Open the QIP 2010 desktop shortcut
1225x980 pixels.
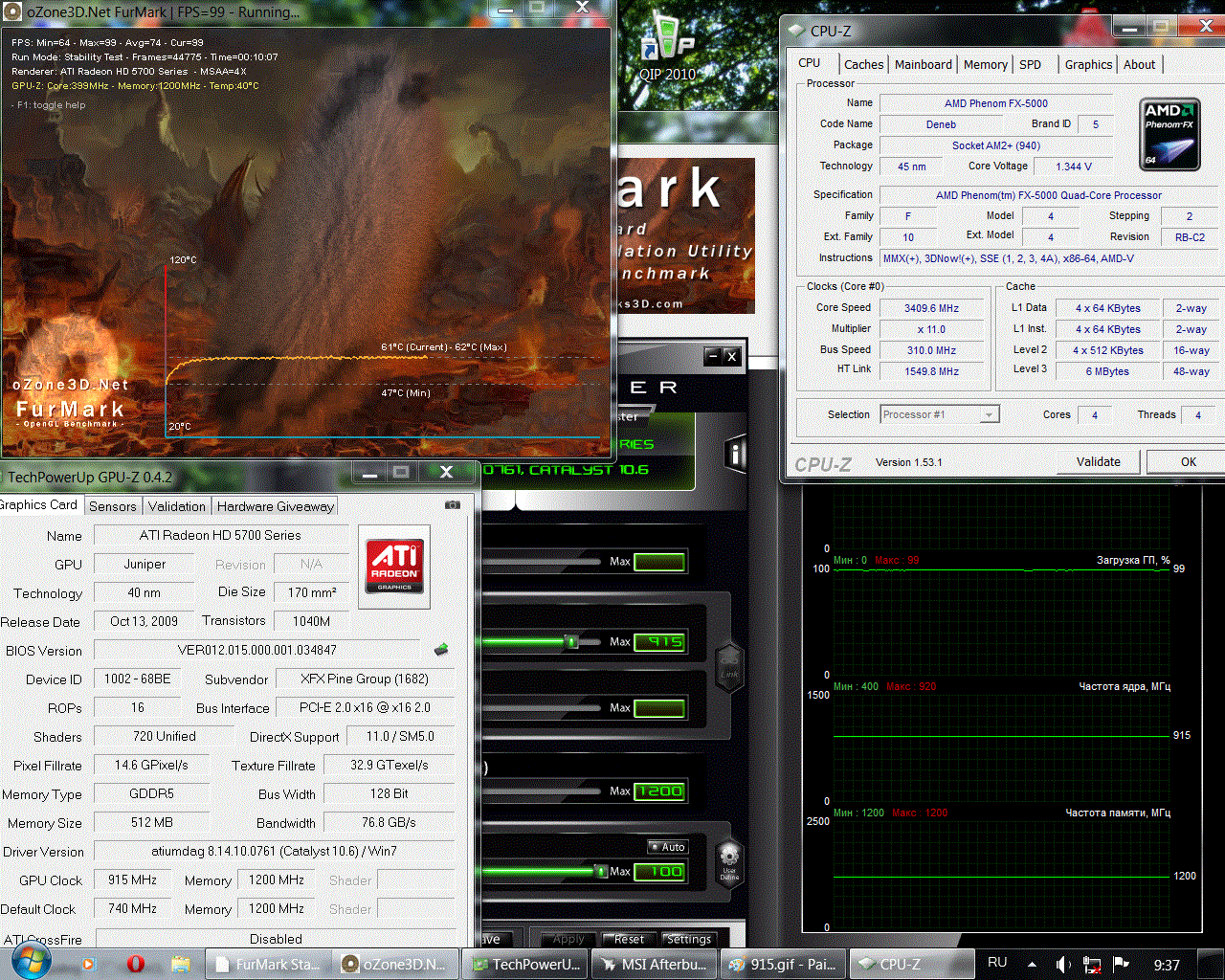tap(667, 46)
